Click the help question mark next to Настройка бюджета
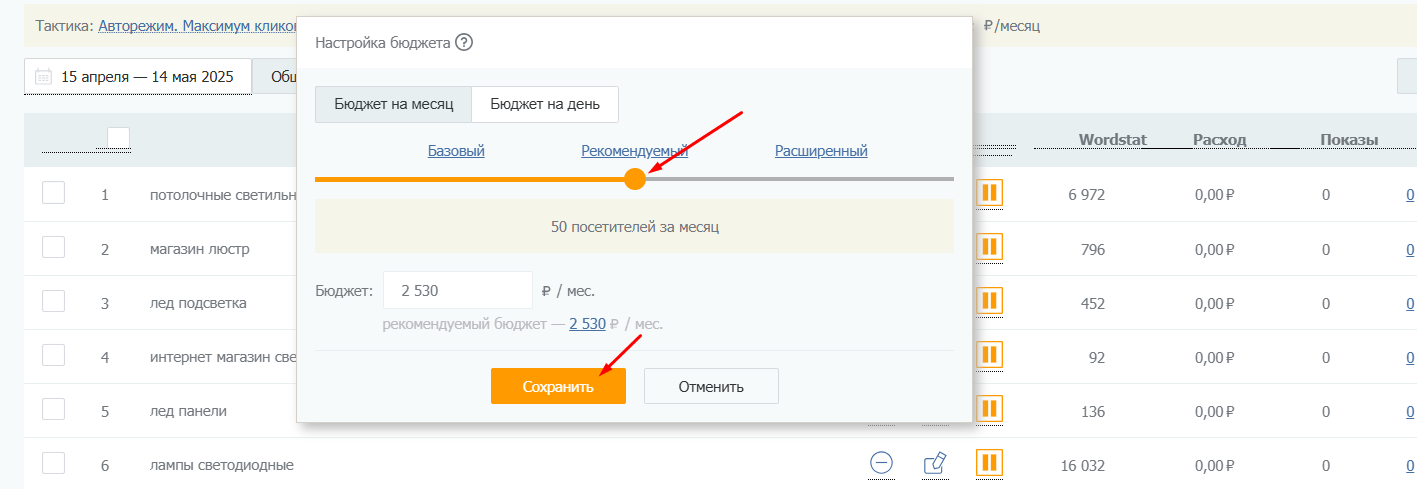The image size is (1417, 489). [x=463, y=43]
